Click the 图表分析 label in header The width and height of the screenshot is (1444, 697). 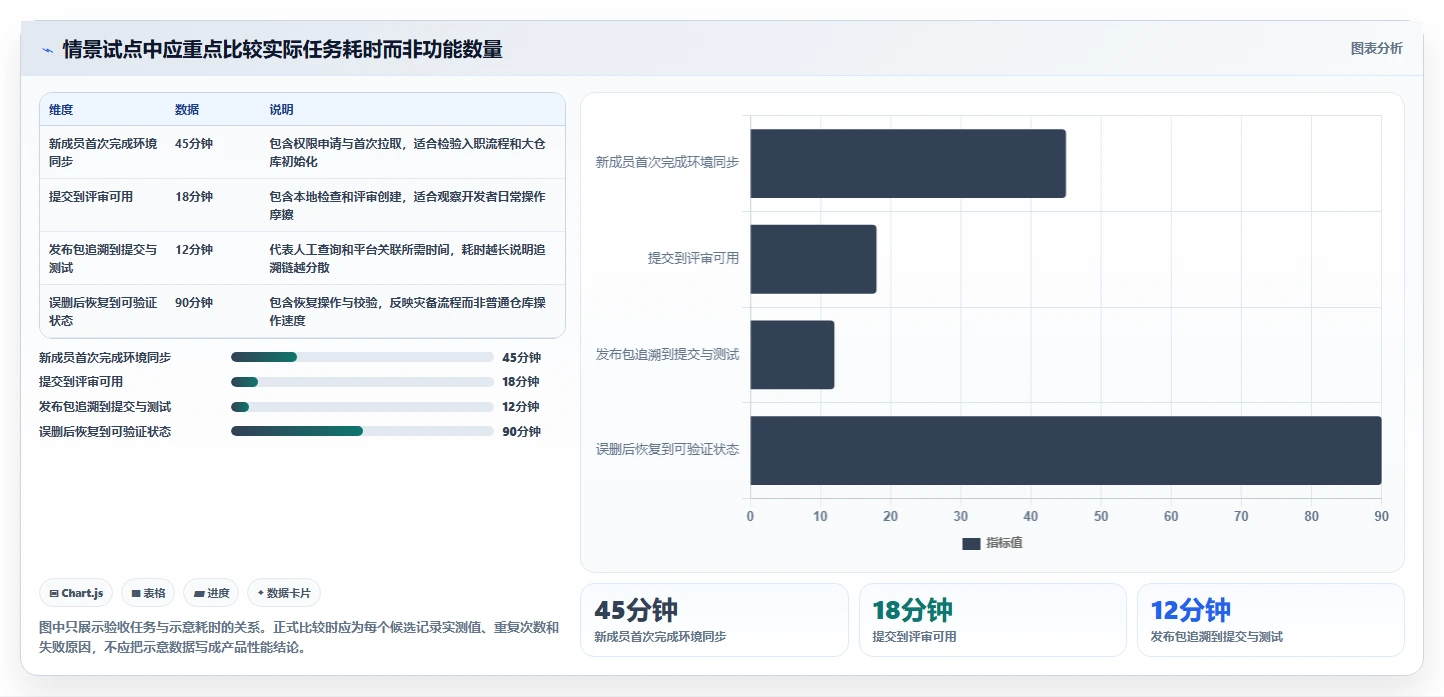click(x=1376, y=48)
